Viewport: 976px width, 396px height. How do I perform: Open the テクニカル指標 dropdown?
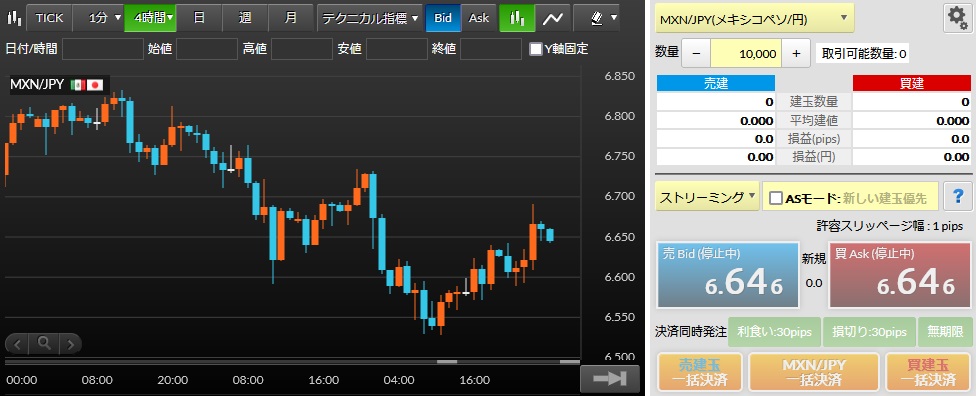[x=370, y=18]
